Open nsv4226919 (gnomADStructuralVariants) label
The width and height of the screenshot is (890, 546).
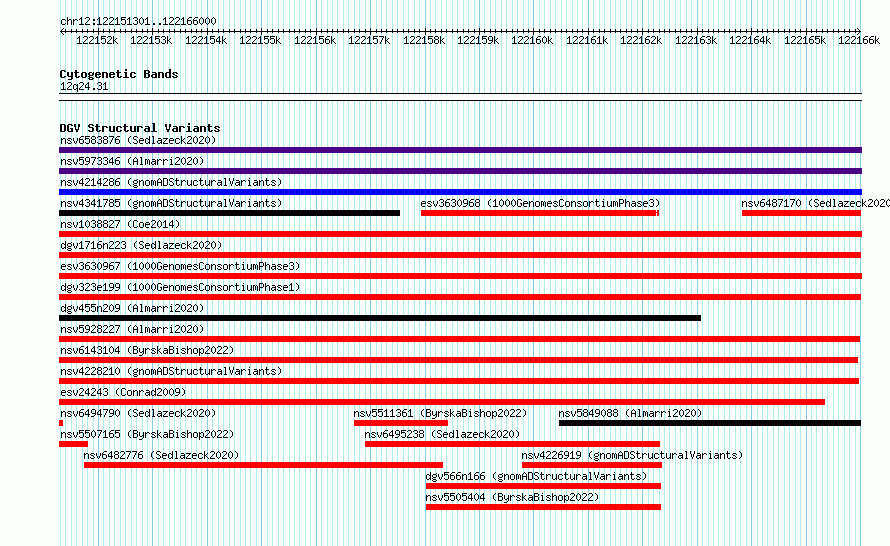pyautogui.click(x=632, y=455)
